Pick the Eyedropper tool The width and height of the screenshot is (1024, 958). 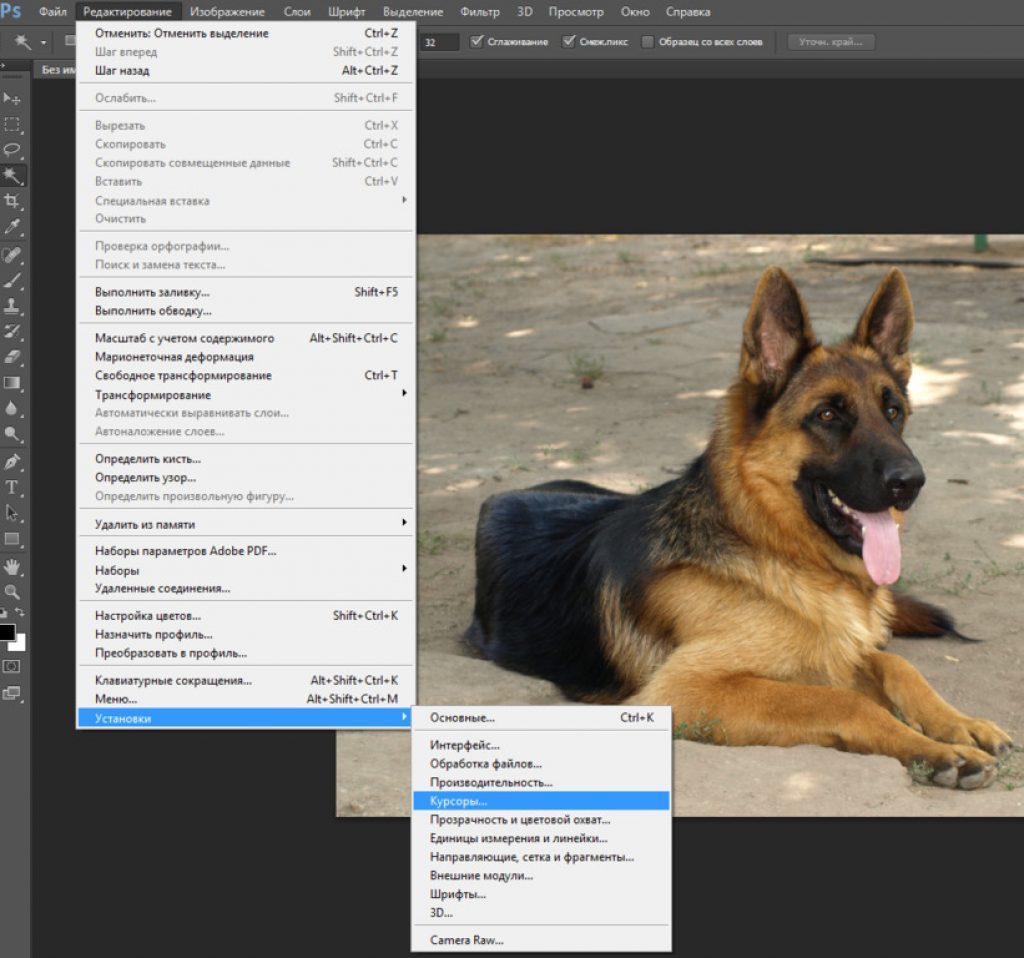click(x=12, y=228)
